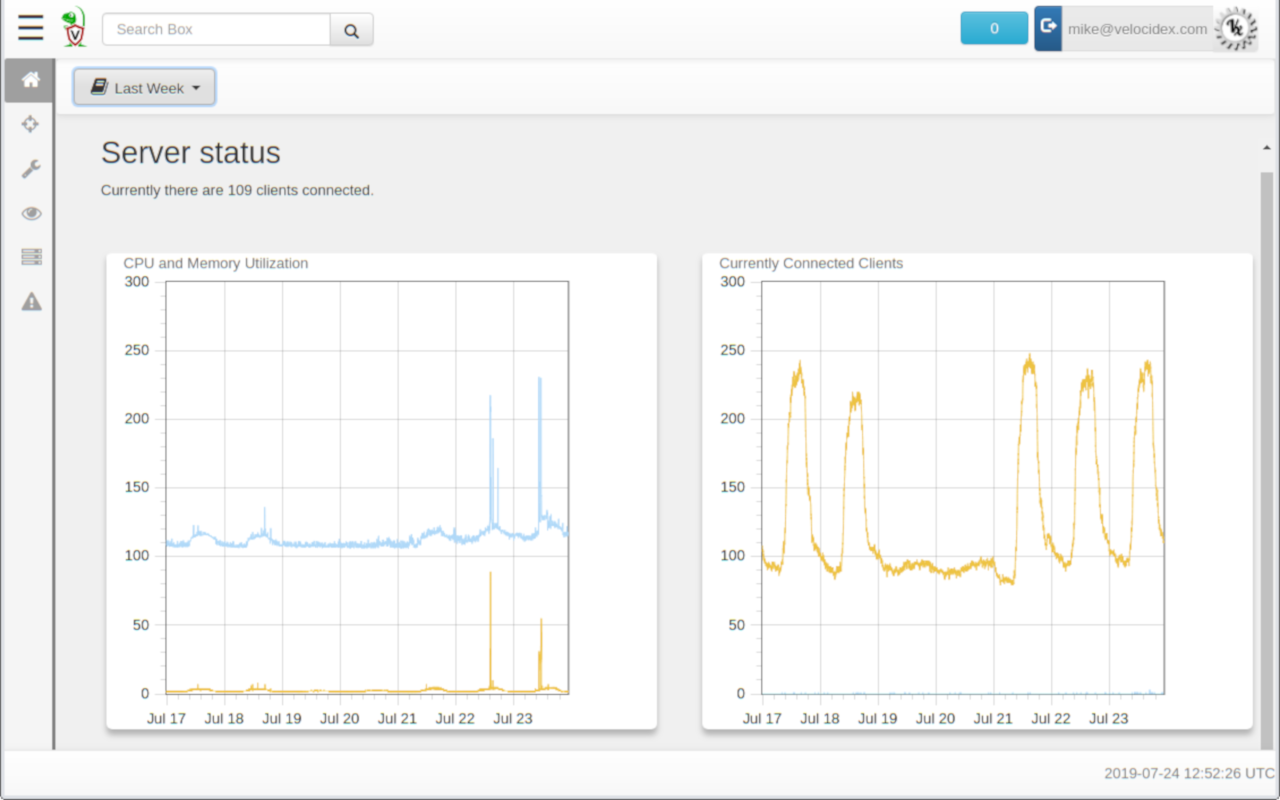Focus the Search Box input field

tap(216, 30)
